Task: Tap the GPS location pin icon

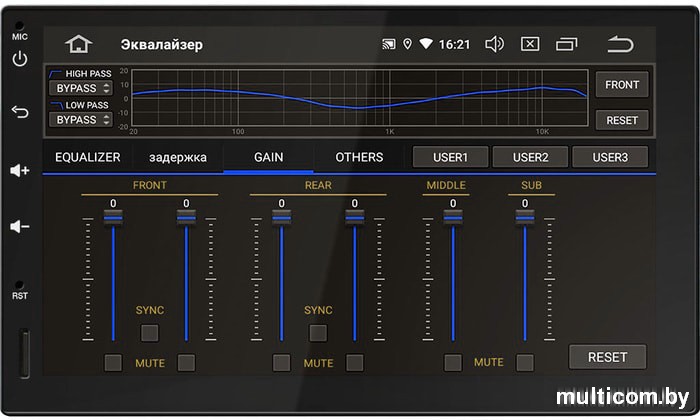Action: pyautogui.click(x=407, y=44)
